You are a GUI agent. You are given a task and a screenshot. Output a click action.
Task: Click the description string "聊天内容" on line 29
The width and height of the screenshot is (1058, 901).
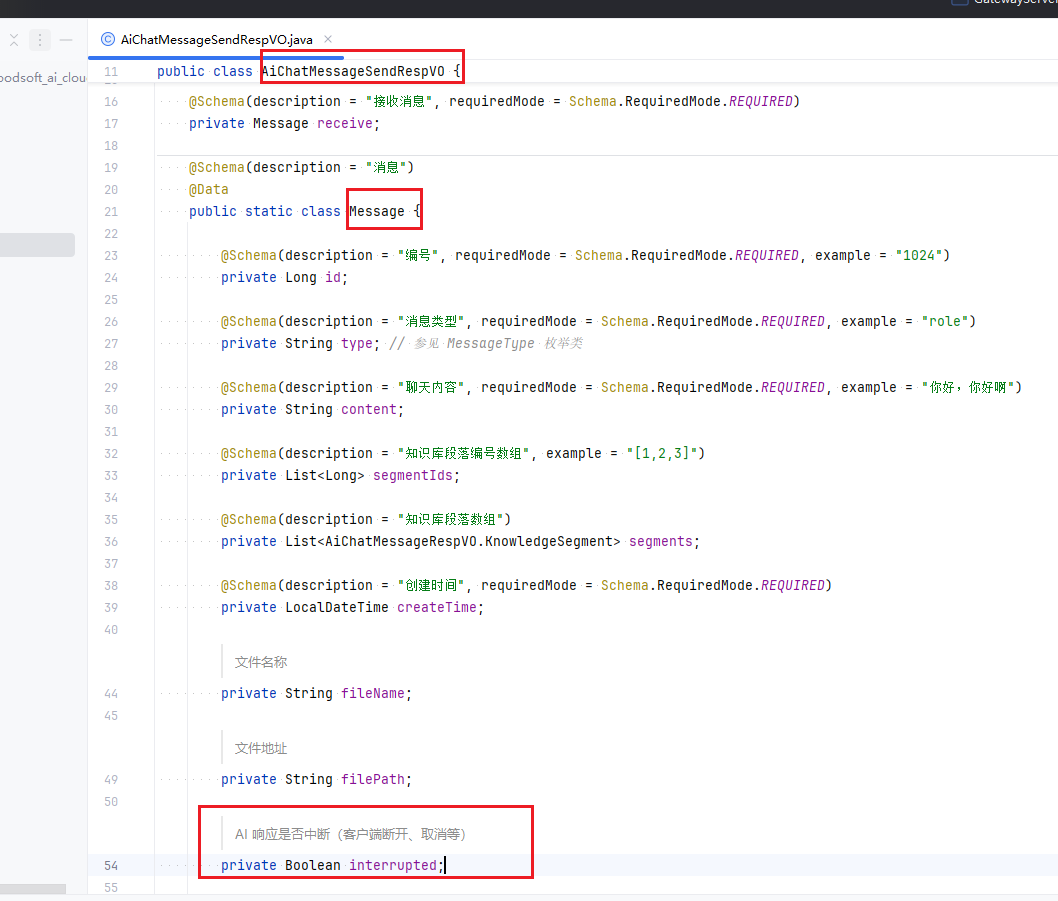pos(430,387)
